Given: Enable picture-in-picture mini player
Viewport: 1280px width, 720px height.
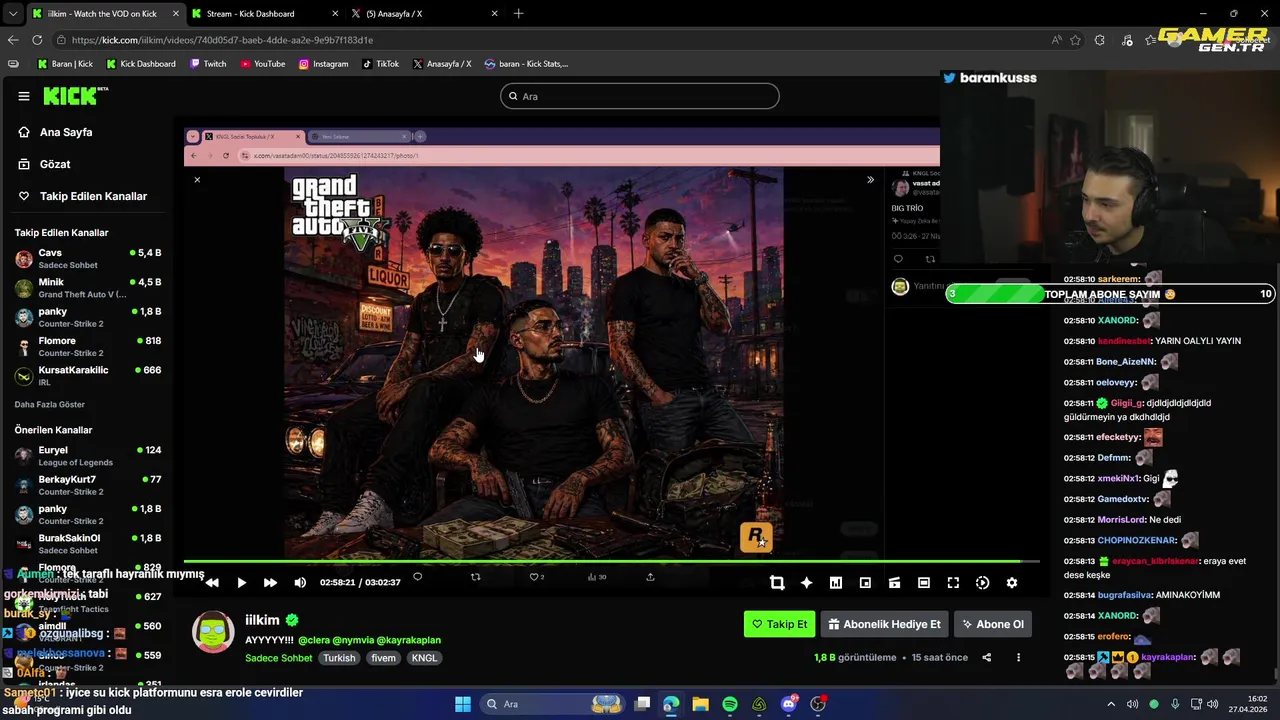Looking at the screenshot, I should coord(865,582).
